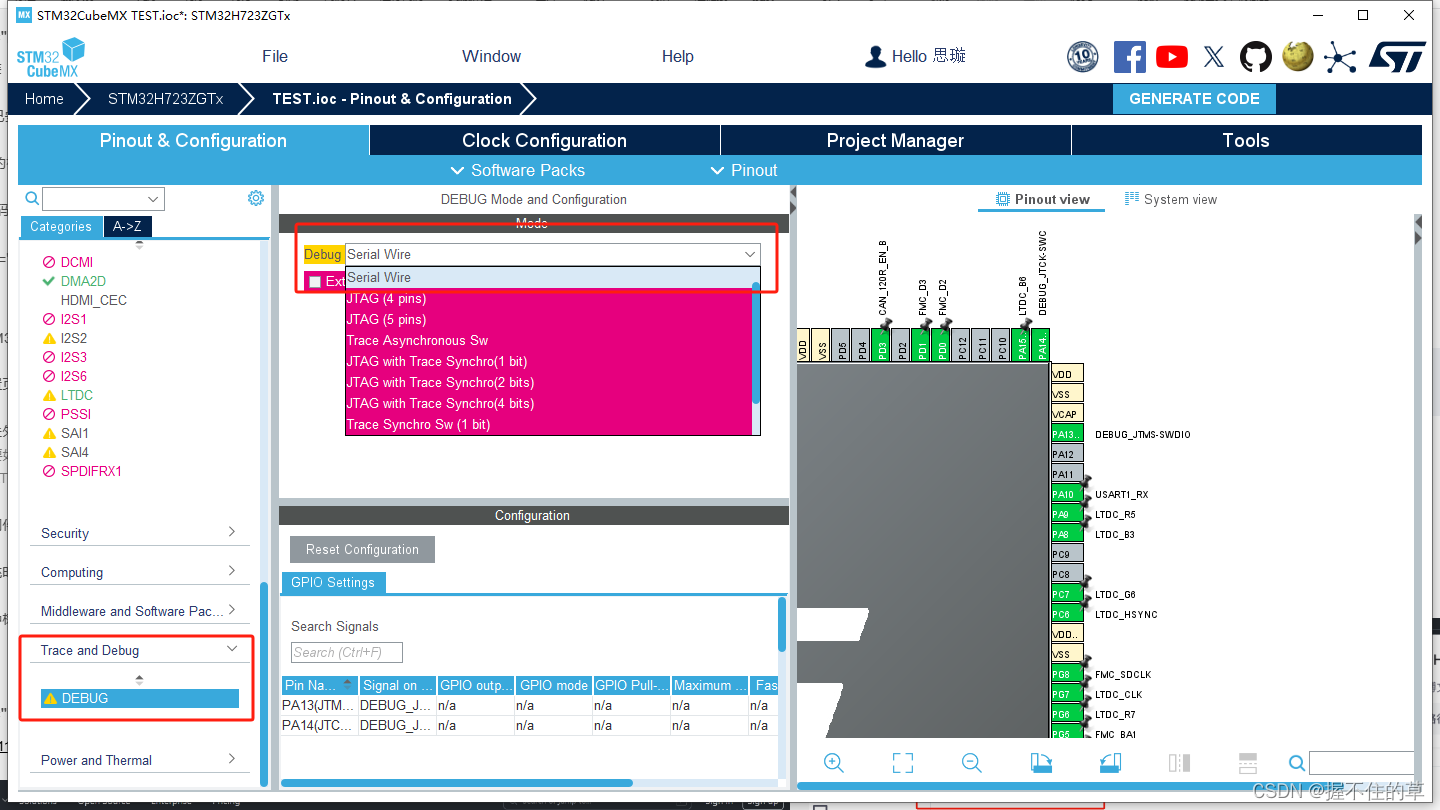Viewport: 1440px width, 810px height.
Task: Click the pinout search field
Action: click(x=1361, y=764)
